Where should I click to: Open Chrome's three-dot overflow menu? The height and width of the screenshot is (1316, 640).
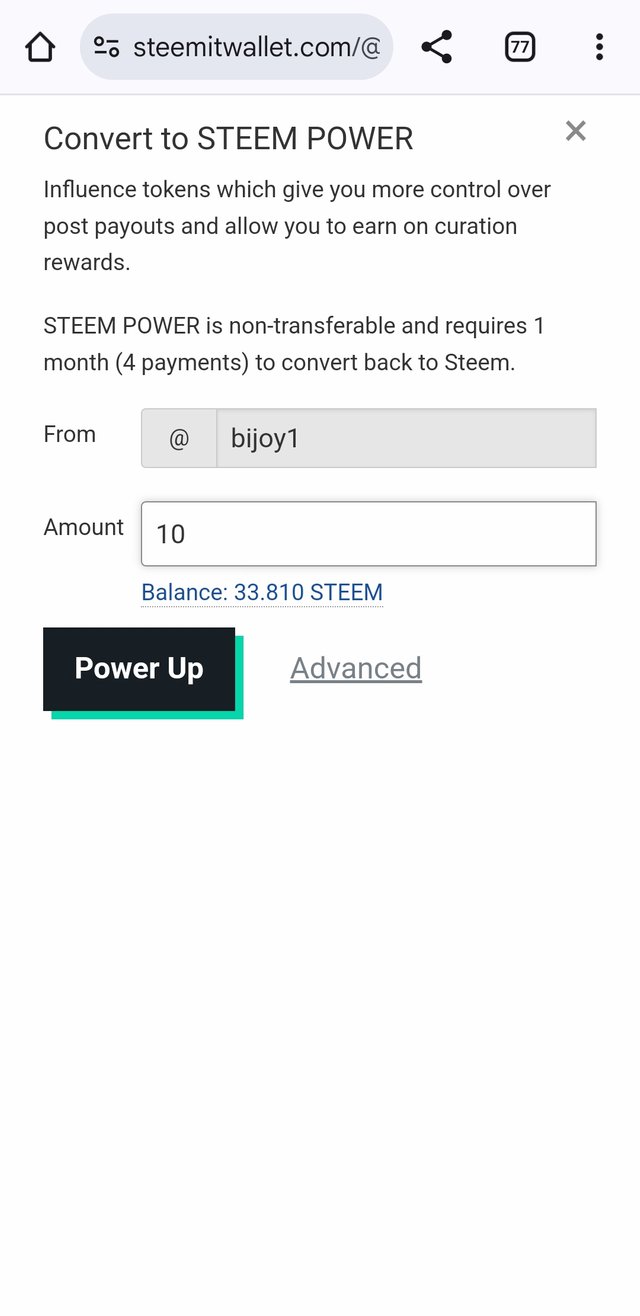[599, 46]
